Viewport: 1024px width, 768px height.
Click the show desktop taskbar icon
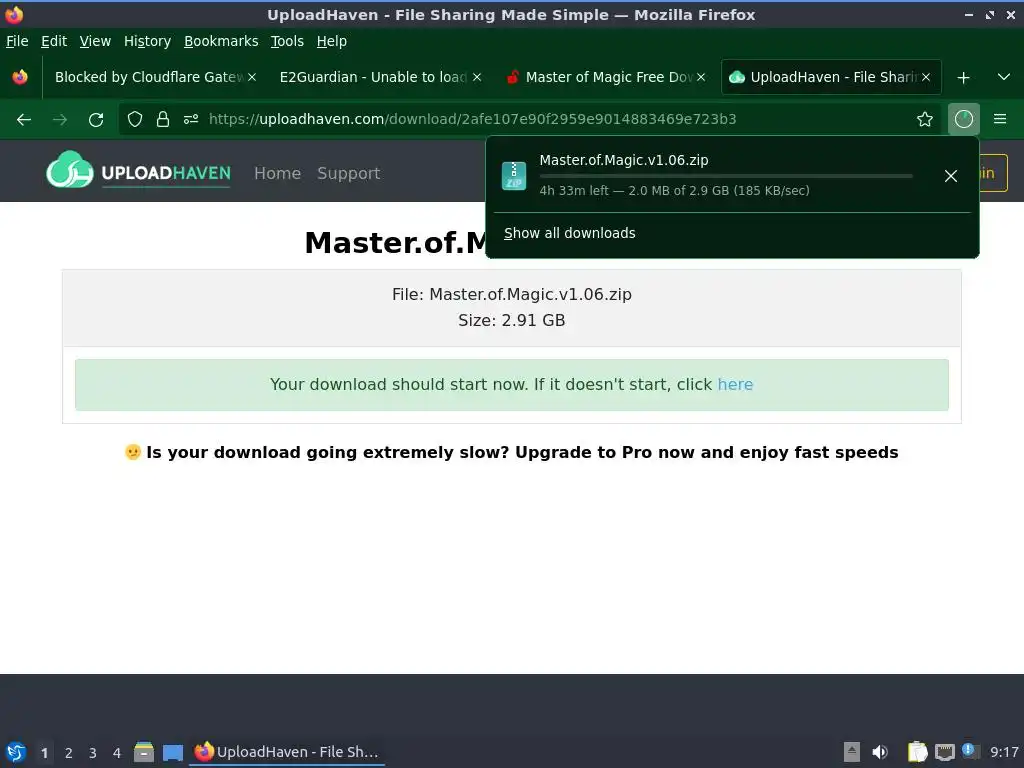[x=172, y=752]
